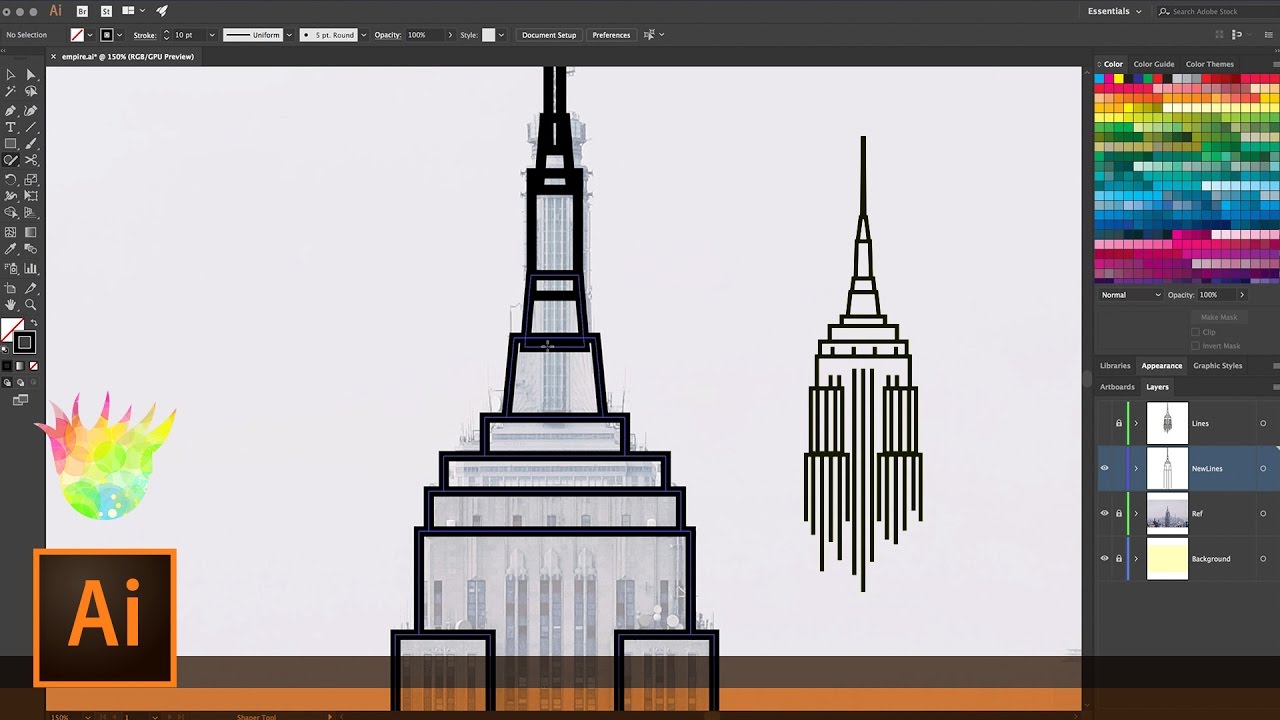Select the Line Segment tool
Viewport: 1280px width, 720px height.
click(x=31, y=127)
